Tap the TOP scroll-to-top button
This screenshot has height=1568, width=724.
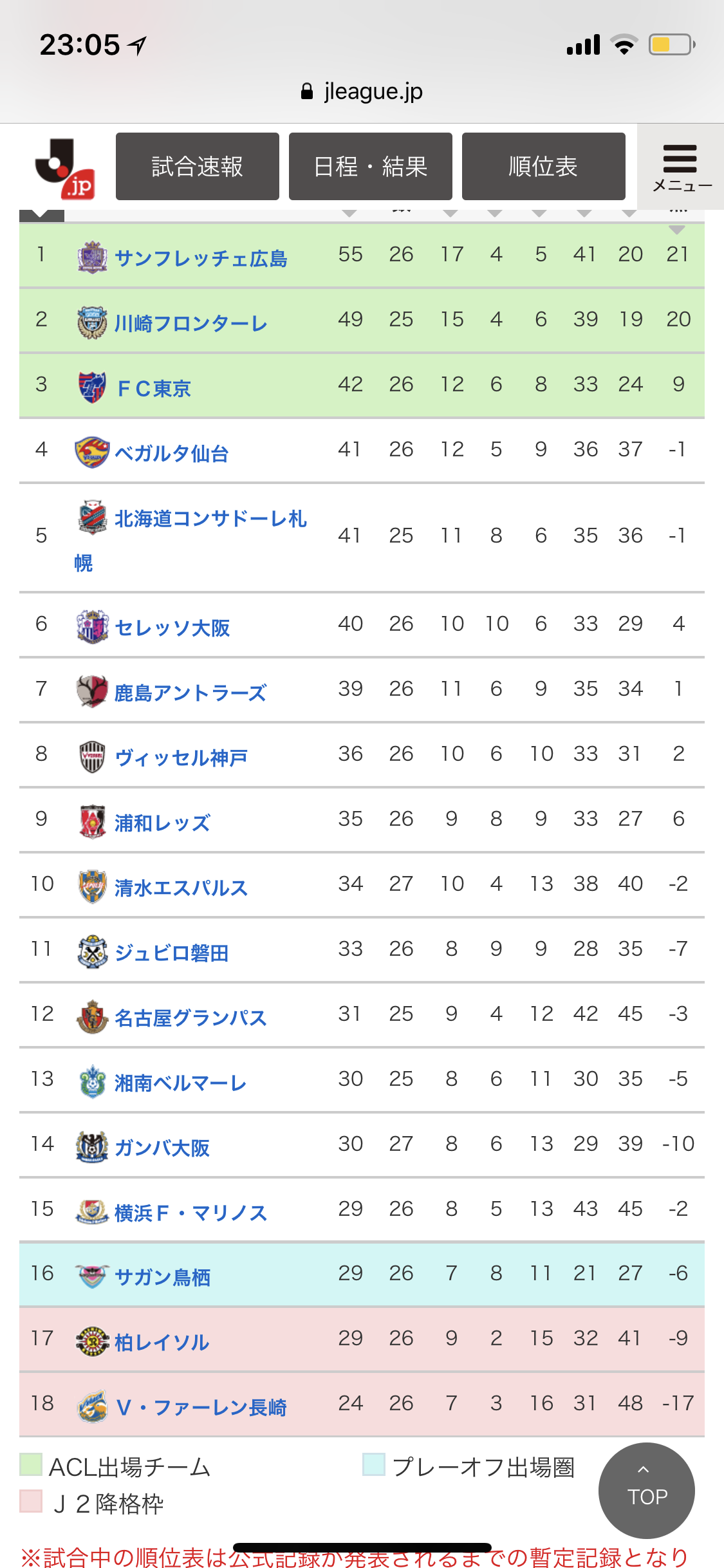[x=646, y=1490]
